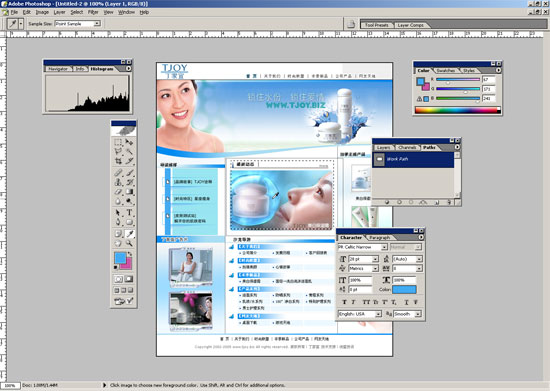
Task: Select the Rectangular Marquee tool
Action: (x=118, y=142)
